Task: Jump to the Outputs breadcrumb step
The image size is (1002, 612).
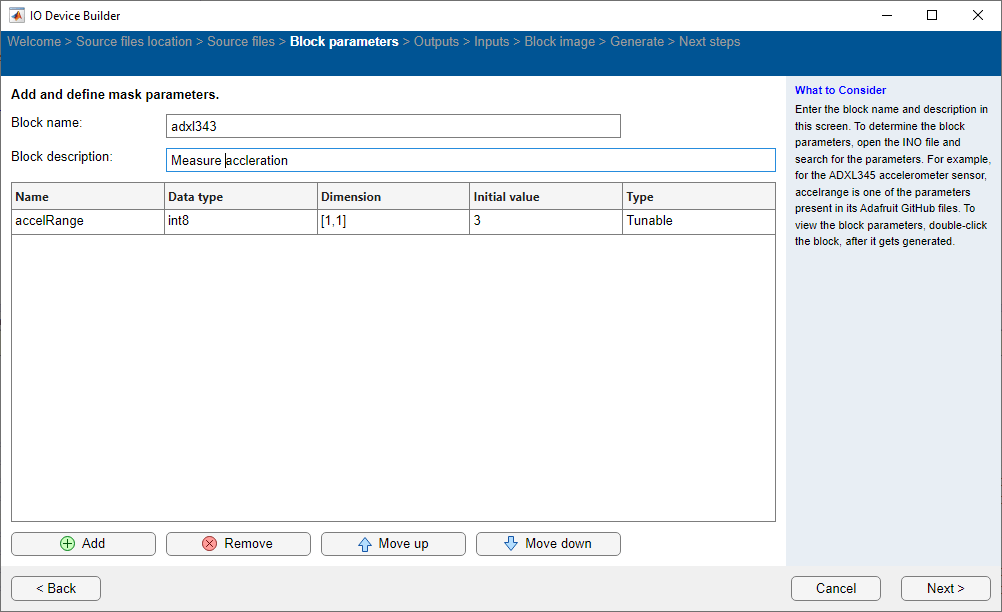Action: (436, 42)
